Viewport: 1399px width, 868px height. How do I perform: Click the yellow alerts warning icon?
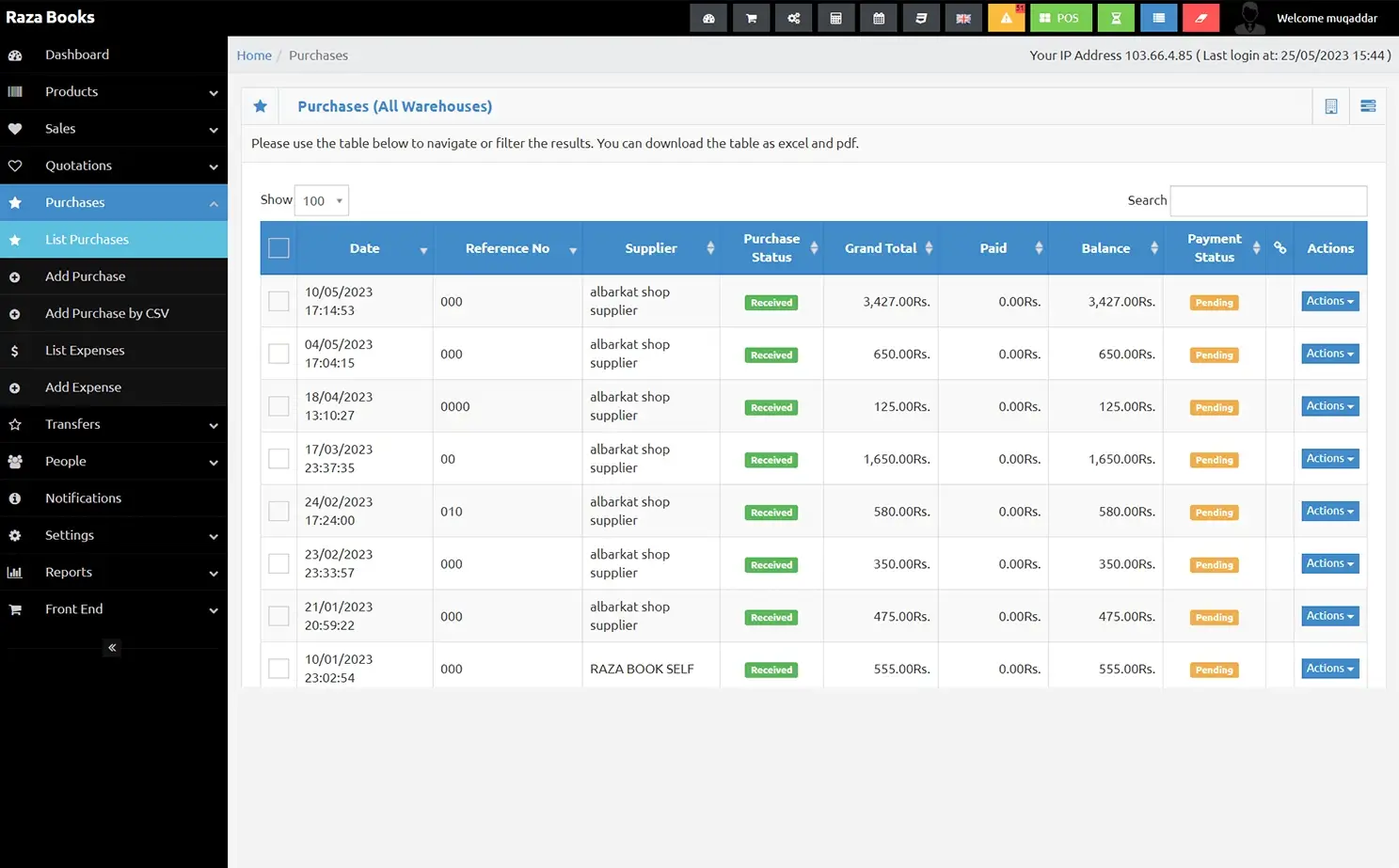coord(1006,18)
